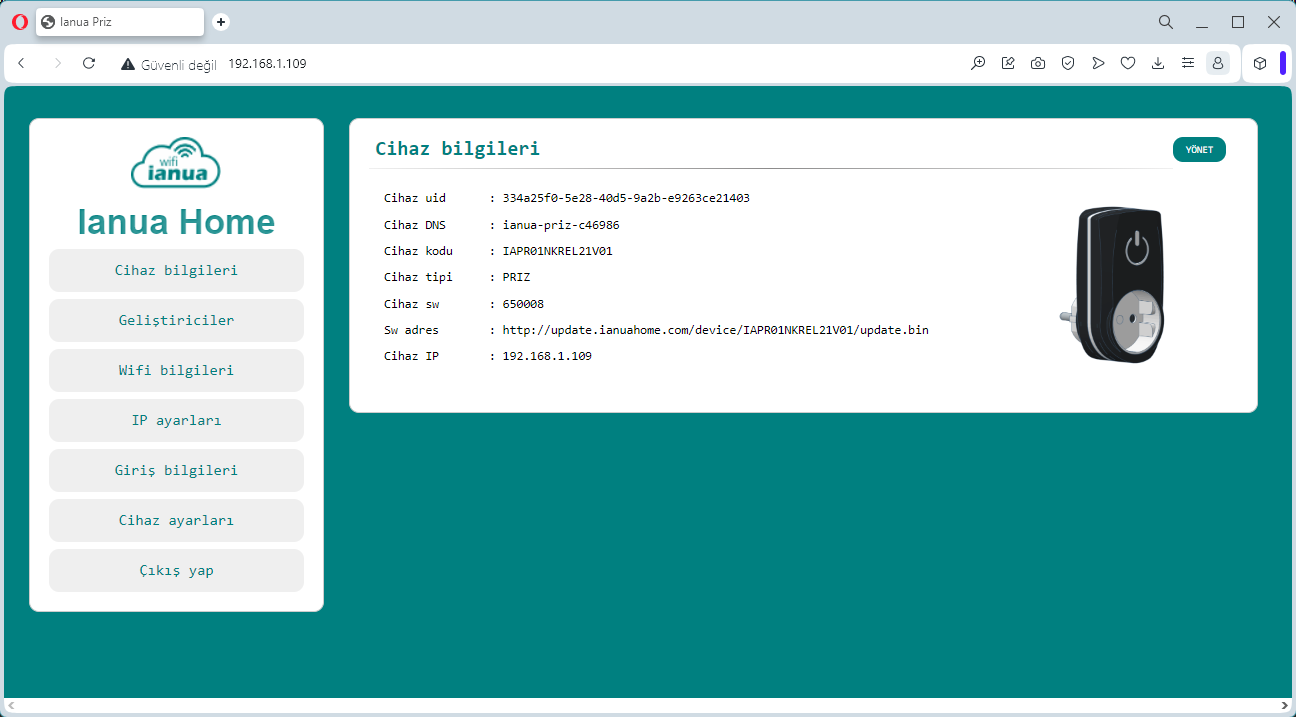The height and width of the screenshot is (717, 1296).
Task: Open the Opera menu logo
Action: pyautogui.click(x=20, y=22)
